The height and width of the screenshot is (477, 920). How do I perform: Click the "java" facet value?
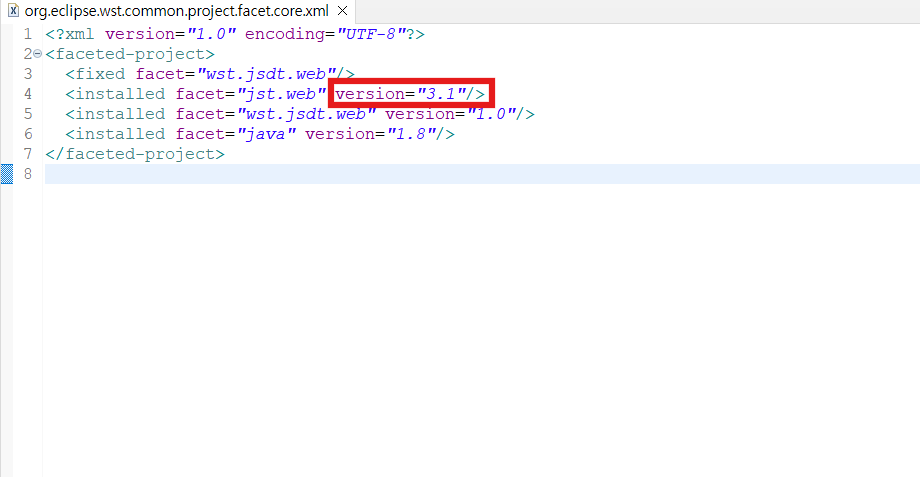point(266,134)
